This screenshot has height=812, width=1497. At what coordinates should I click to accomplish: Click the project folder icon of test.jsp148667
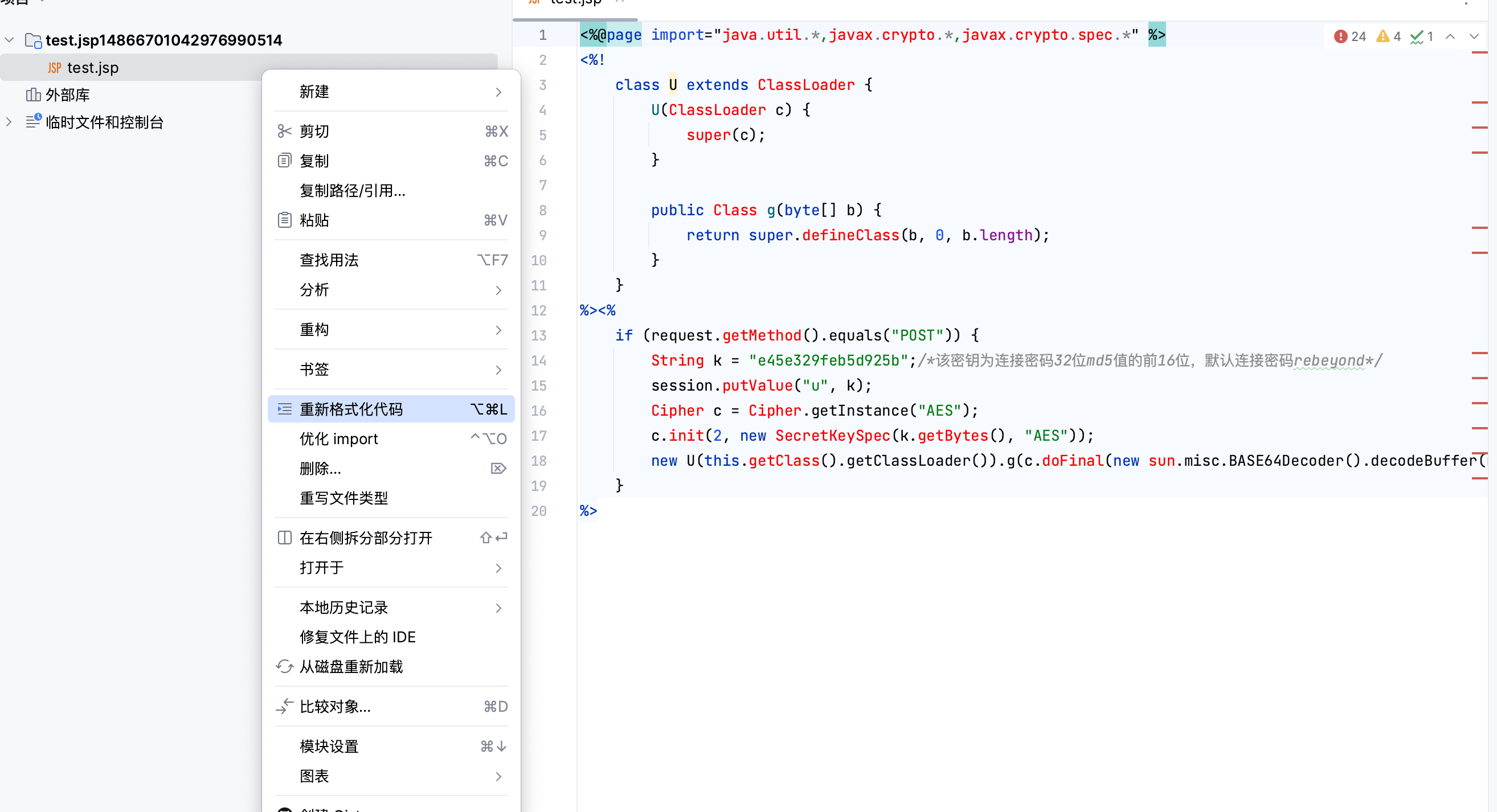(x=33, y=40)
